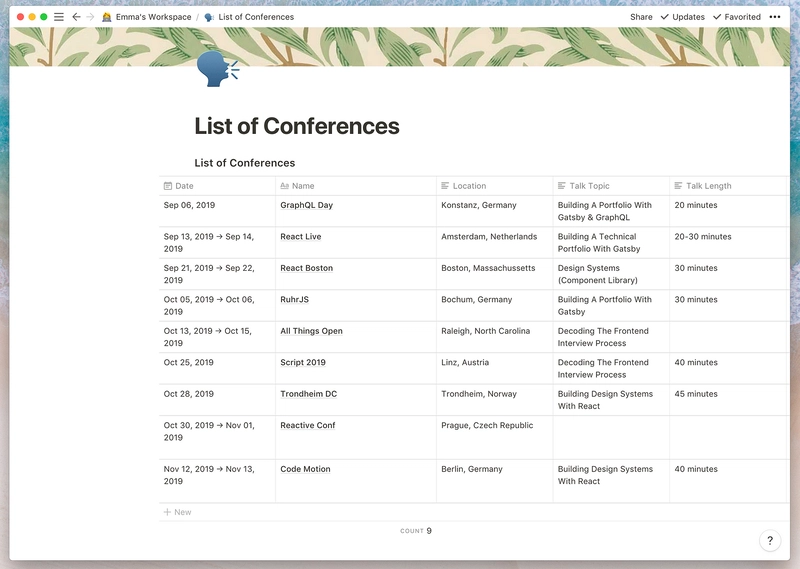Click the large speaking head page emoji
Screen dimensions: 800x569
218,69
